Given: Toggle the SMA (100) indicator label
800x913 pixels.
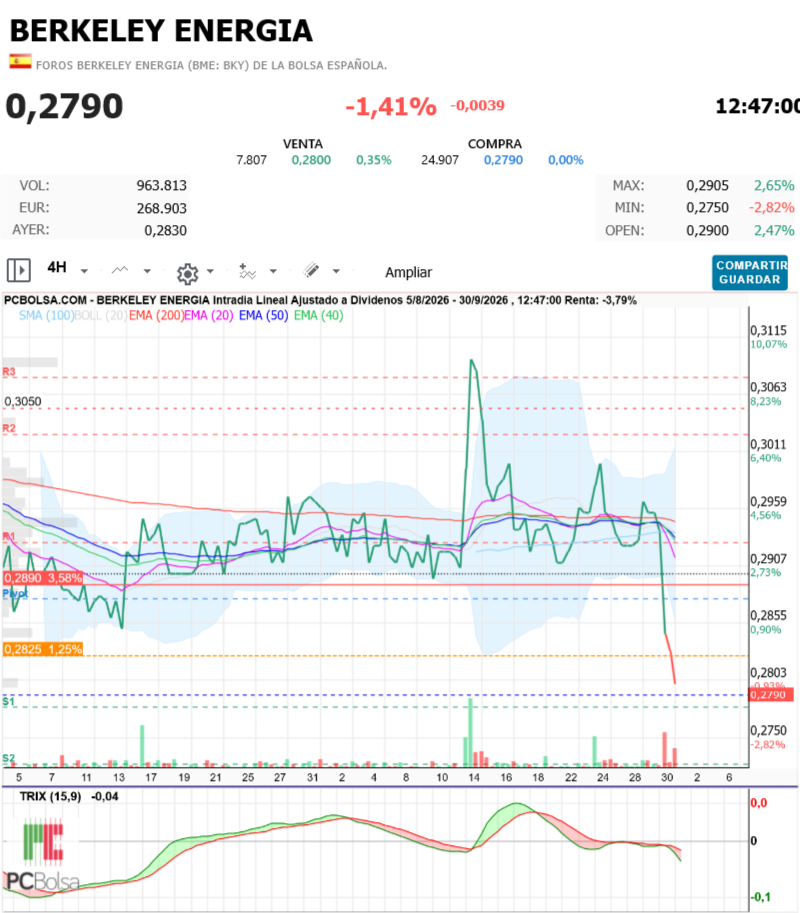Looking at the screenshot, I should click(x=47, y=316).
